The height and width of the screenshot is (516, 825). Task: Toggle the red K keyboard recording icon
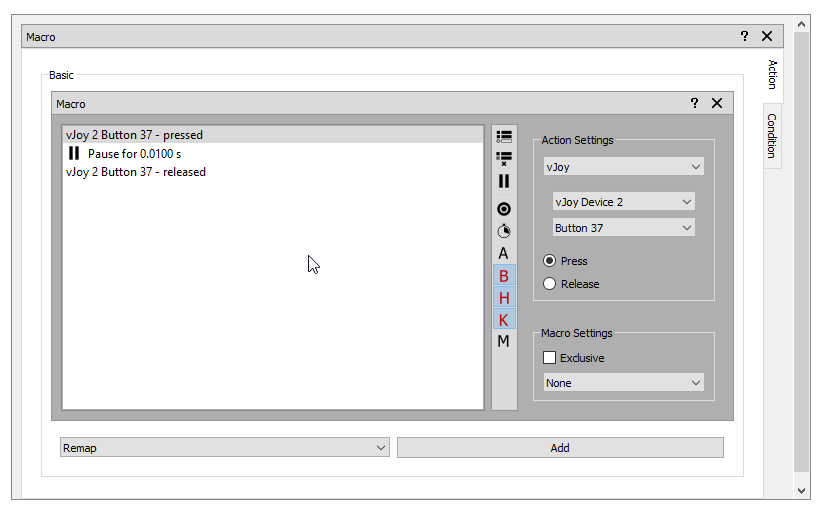(x=504, y=320)
